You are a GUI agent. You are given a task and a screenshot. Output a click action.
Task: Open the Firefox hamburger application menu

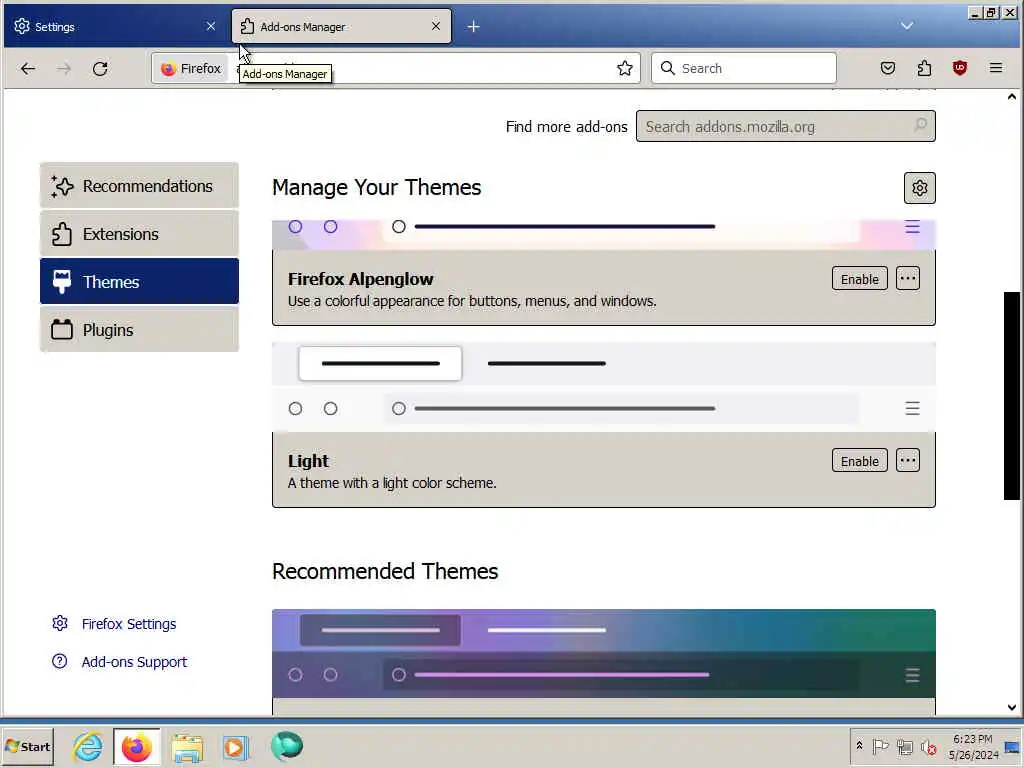click(995, 68)
